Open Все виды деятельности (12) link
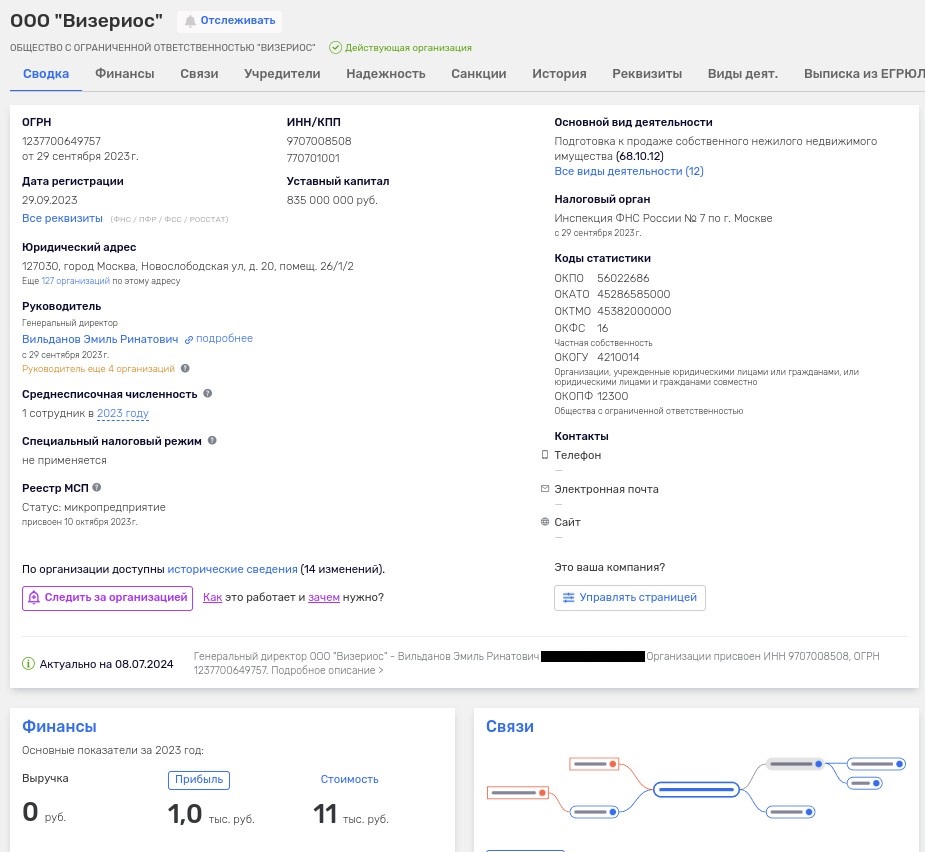 (629, 171)
